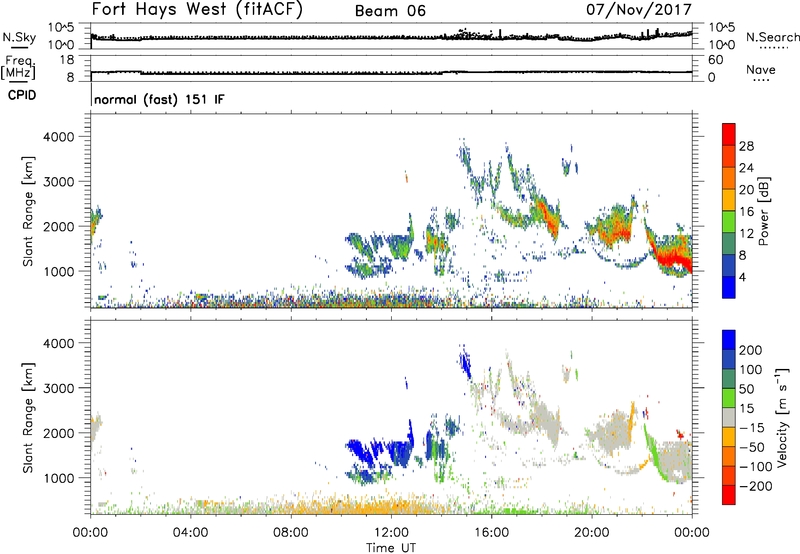Click the 'Beam 06' label
The width and height of the screenshot is (800, 554).
coord(390,11)
